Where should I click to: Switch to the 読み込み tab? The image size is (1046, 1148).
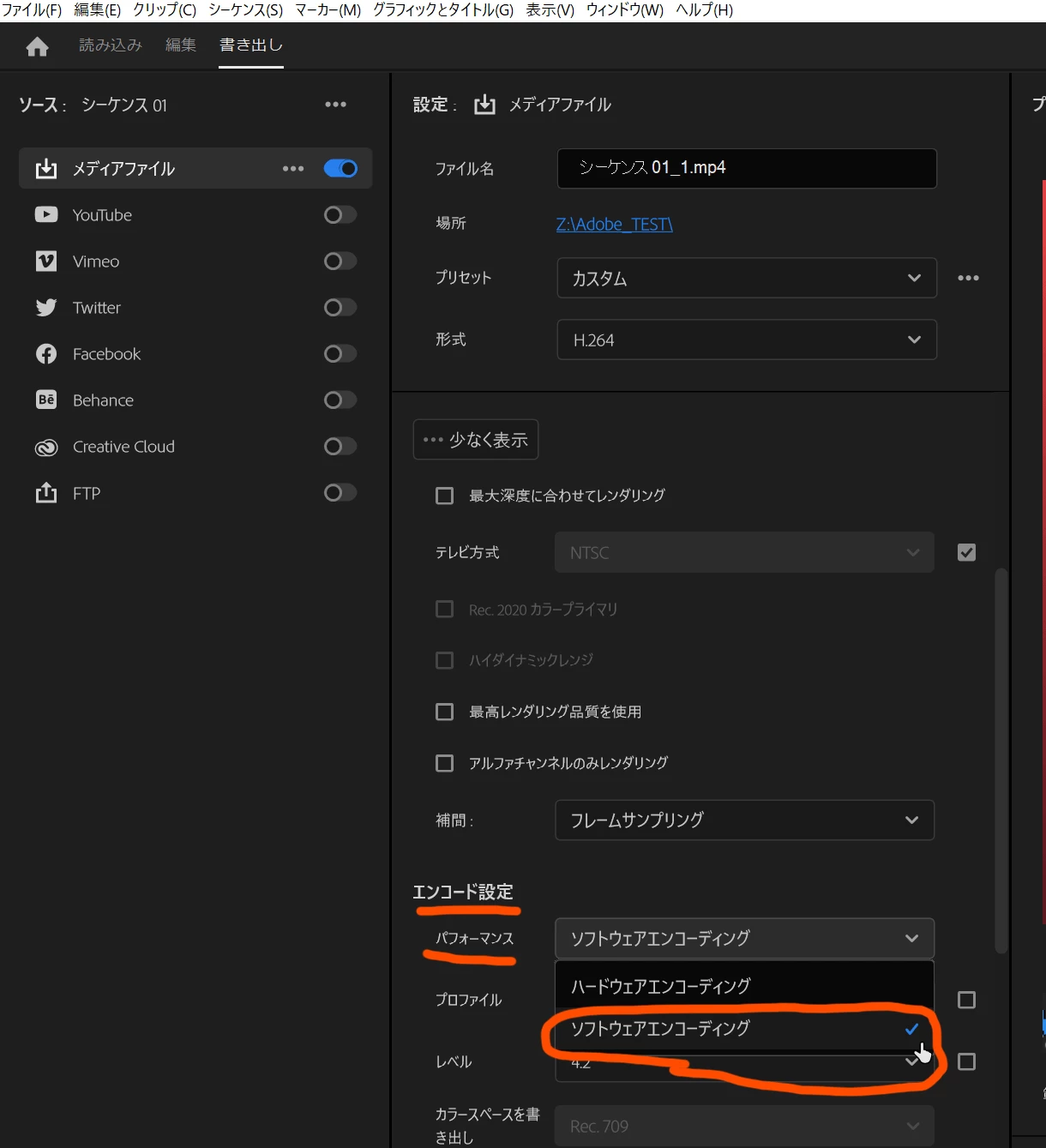111,45
